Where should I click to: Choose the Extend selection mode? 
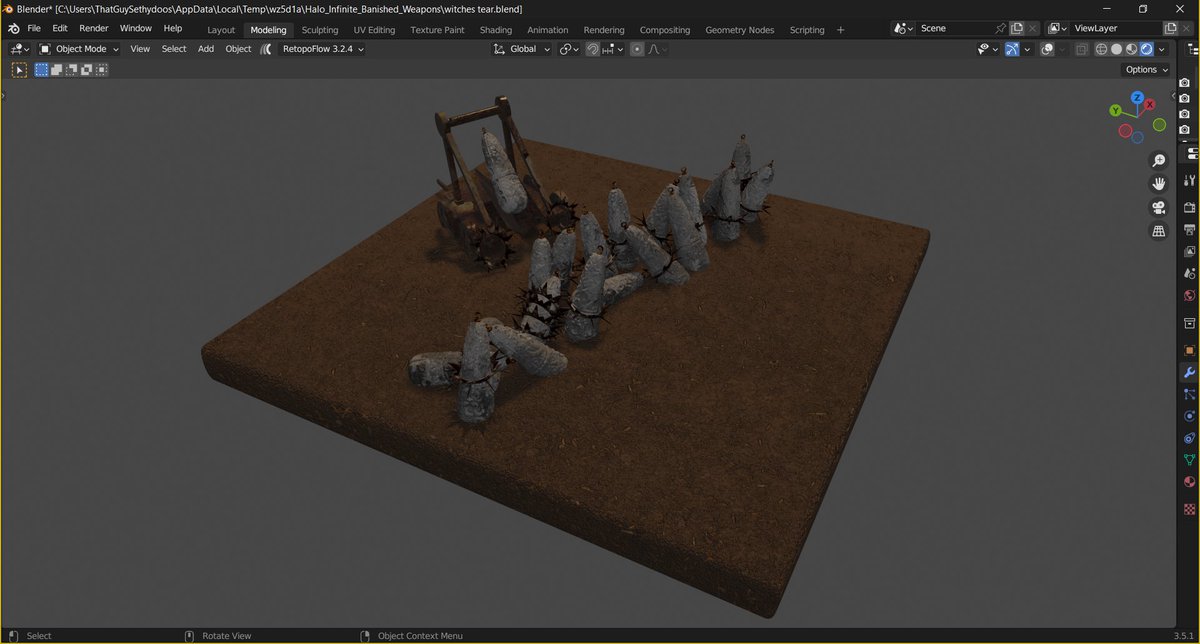tap(57, 70)
